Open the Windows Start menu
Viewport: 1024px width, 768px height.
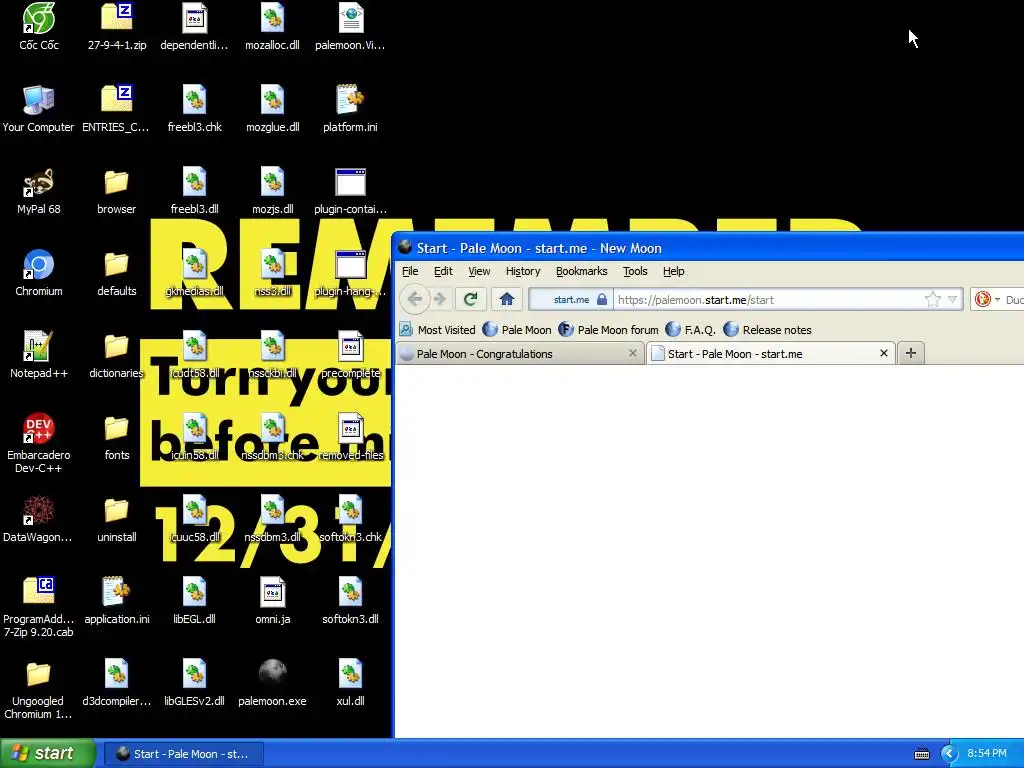(x=47, y=753)
